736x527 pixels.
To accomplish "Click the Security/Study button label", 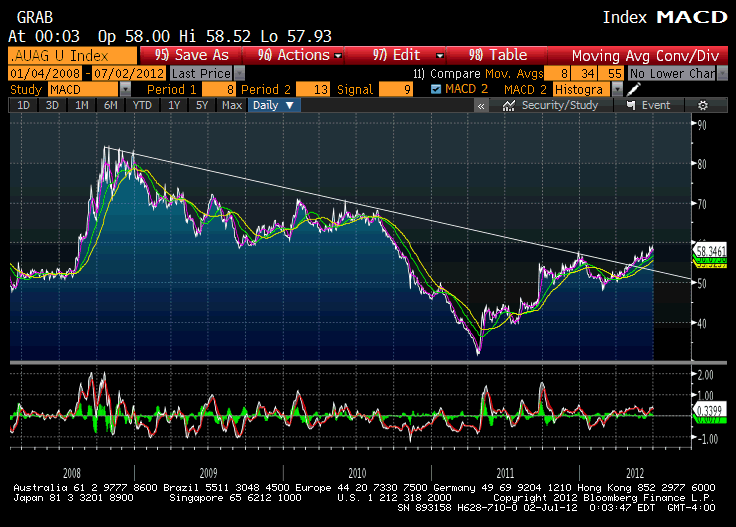I will point(560,105).
